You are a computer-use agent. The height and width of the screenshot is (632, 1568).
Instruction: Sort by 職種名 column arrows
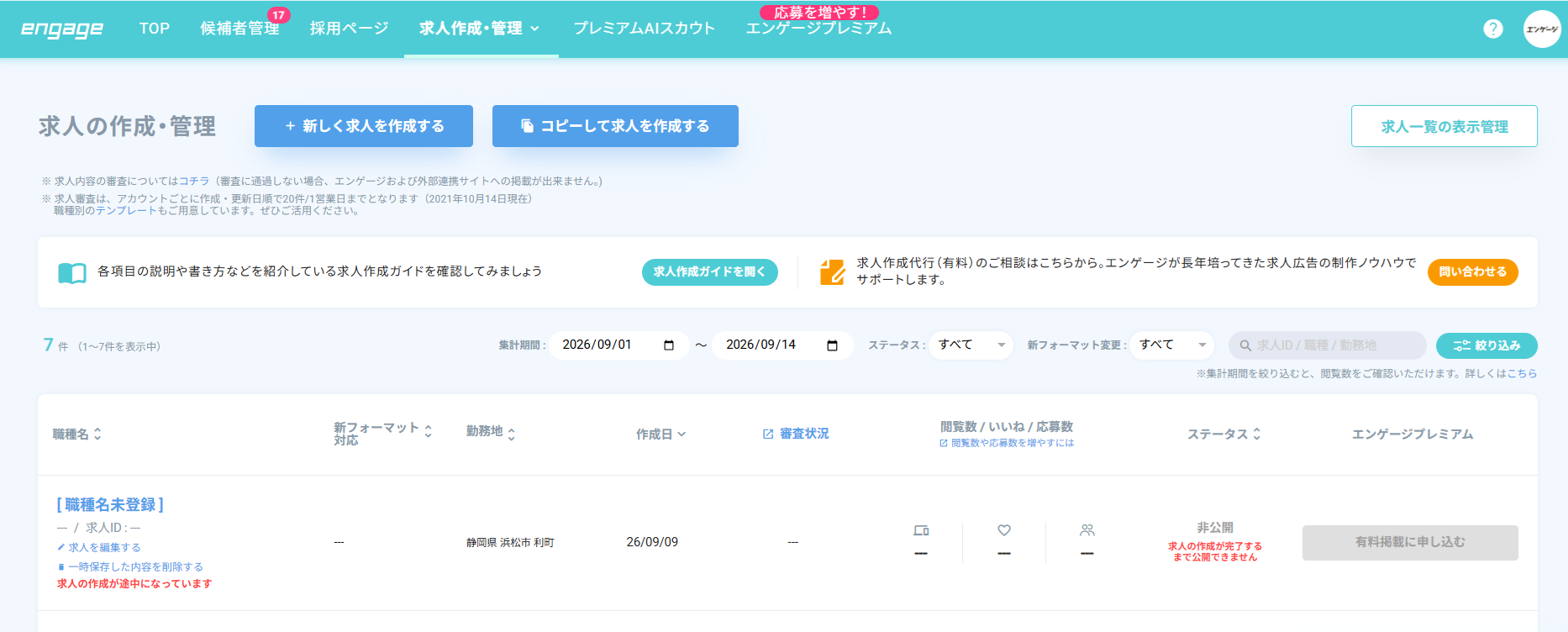click(97, 434)
